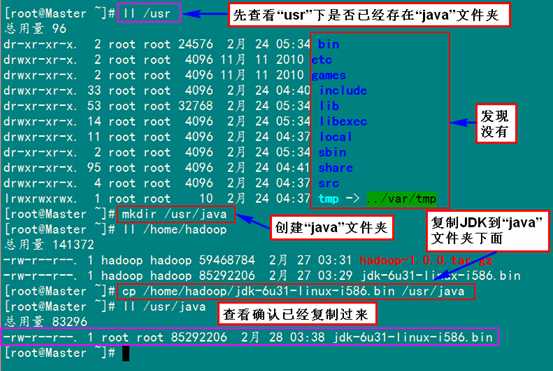This screenshot has height=371, width=553.
Task: Select the '总用量 96' total line
Action: [36, 29]
